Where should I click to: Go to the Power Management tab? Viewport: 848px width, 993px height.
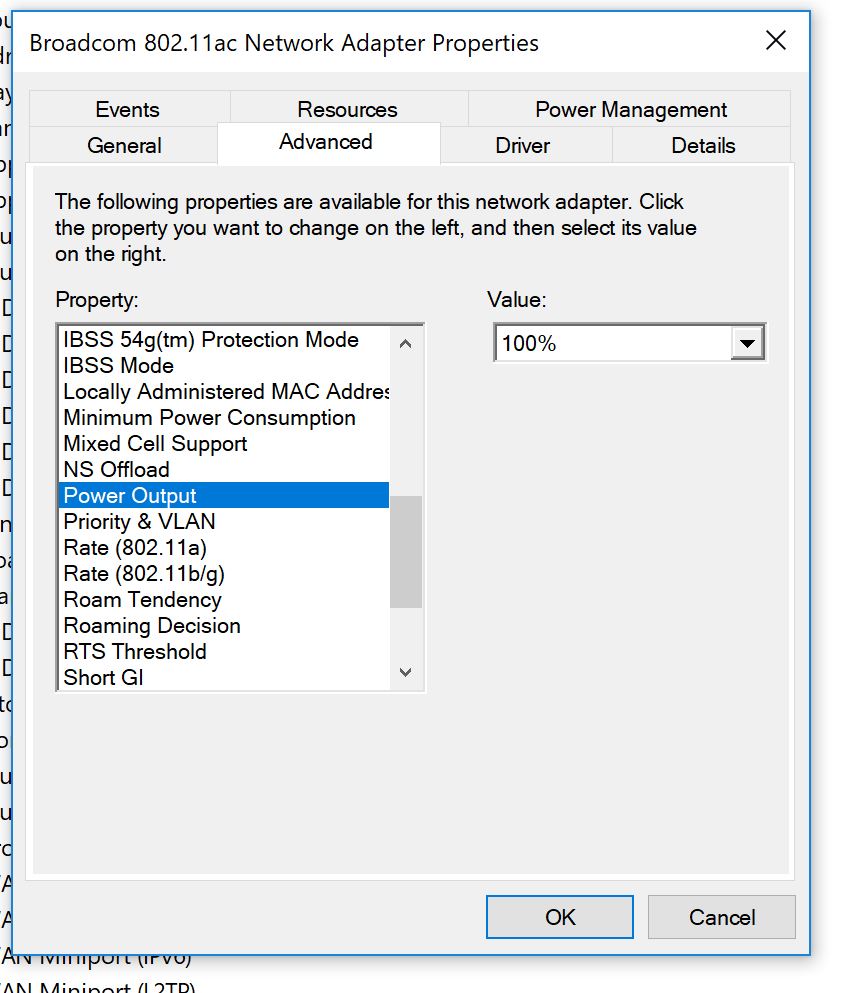click(631, 109)
